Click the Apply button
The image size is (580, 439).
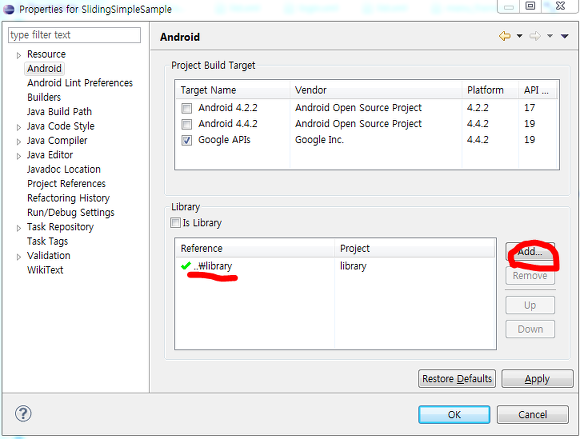[537, 379]
